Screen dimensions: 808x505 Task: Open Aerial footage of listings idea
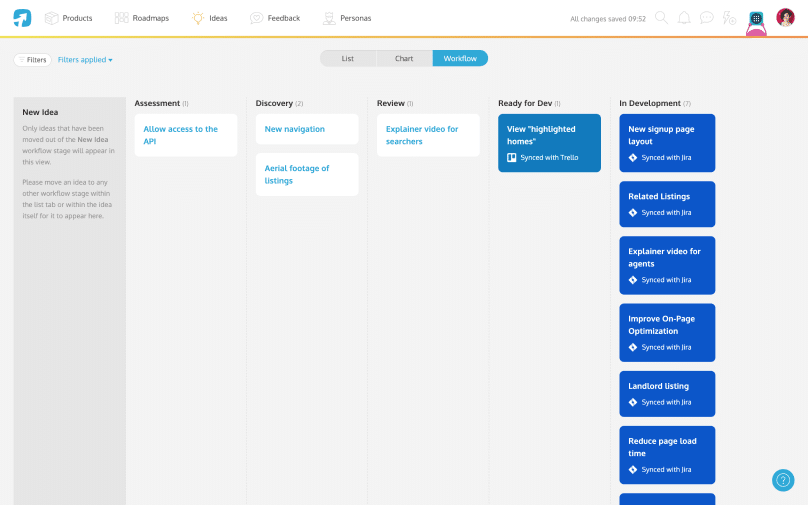(x=307, y=174)
